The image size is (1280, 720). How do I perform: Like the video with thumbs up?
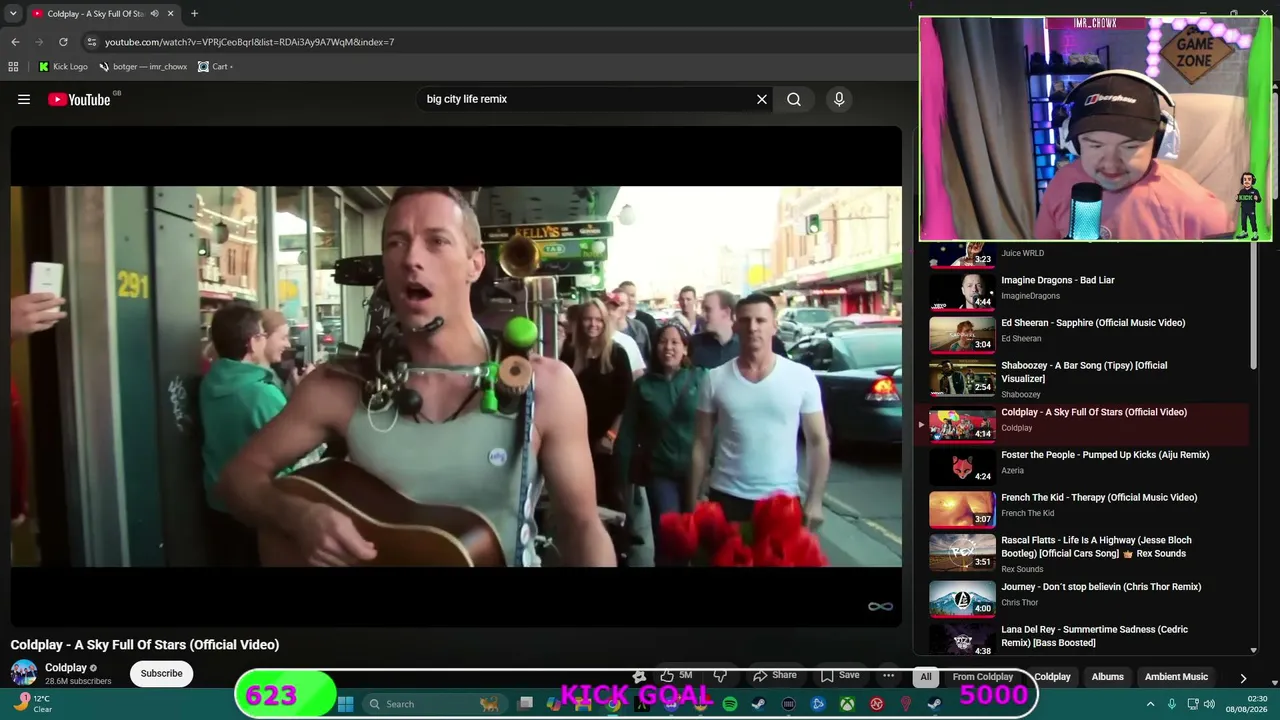[675, 676]
